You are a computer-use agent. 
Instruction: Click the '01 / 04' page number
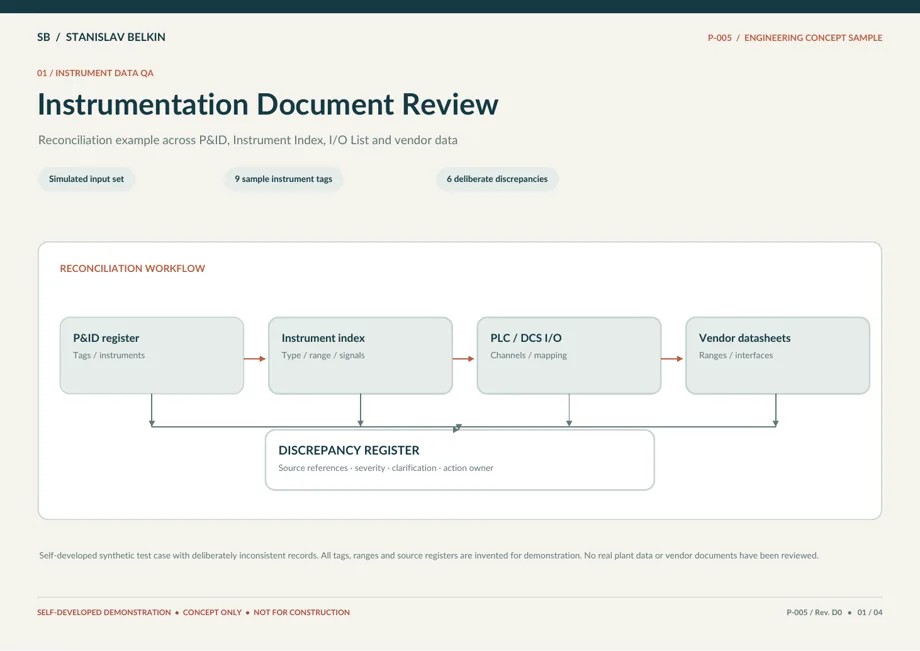[x=870, y=612]
